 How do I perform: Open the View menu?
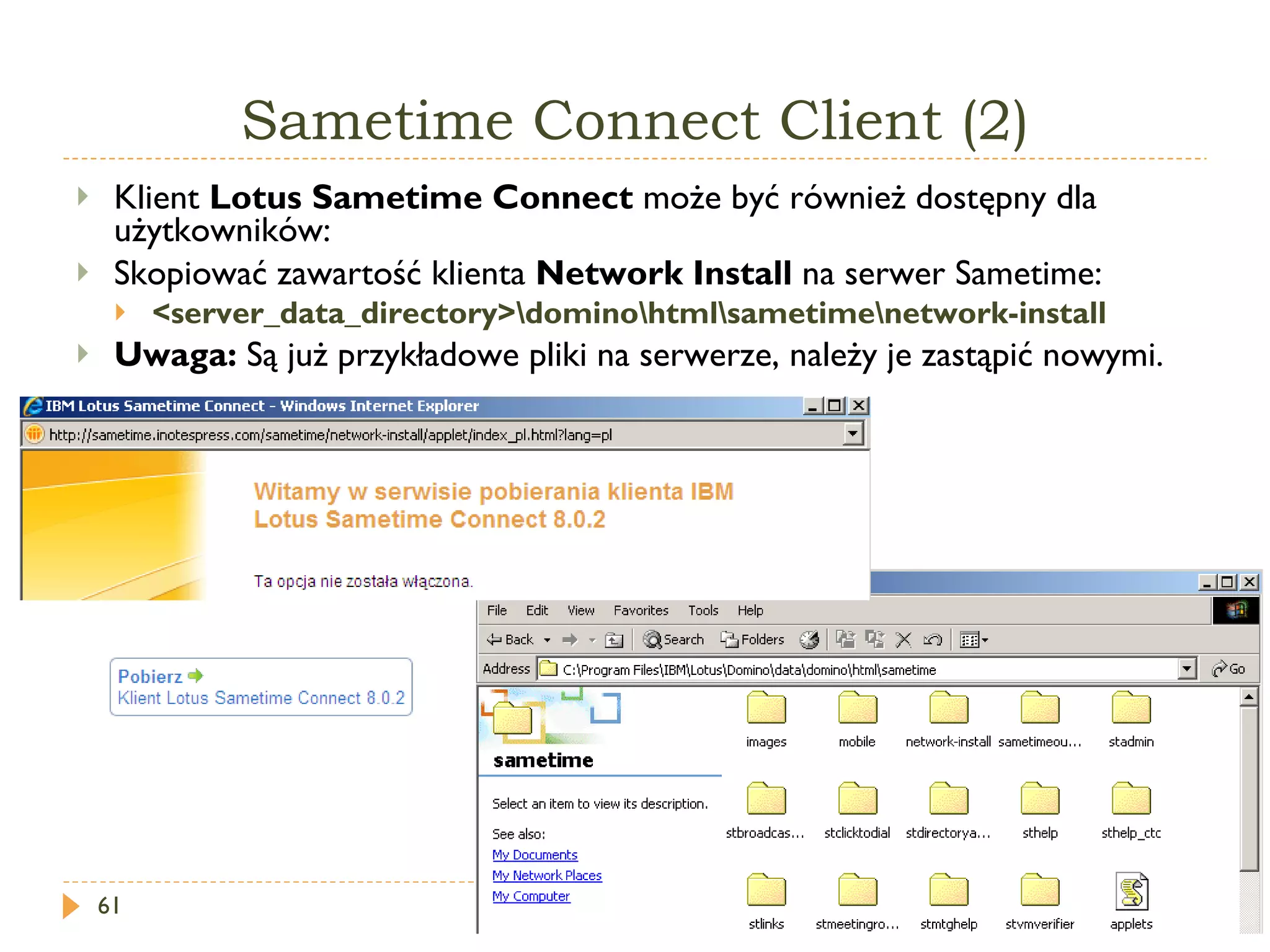click(x=581, y=610)
